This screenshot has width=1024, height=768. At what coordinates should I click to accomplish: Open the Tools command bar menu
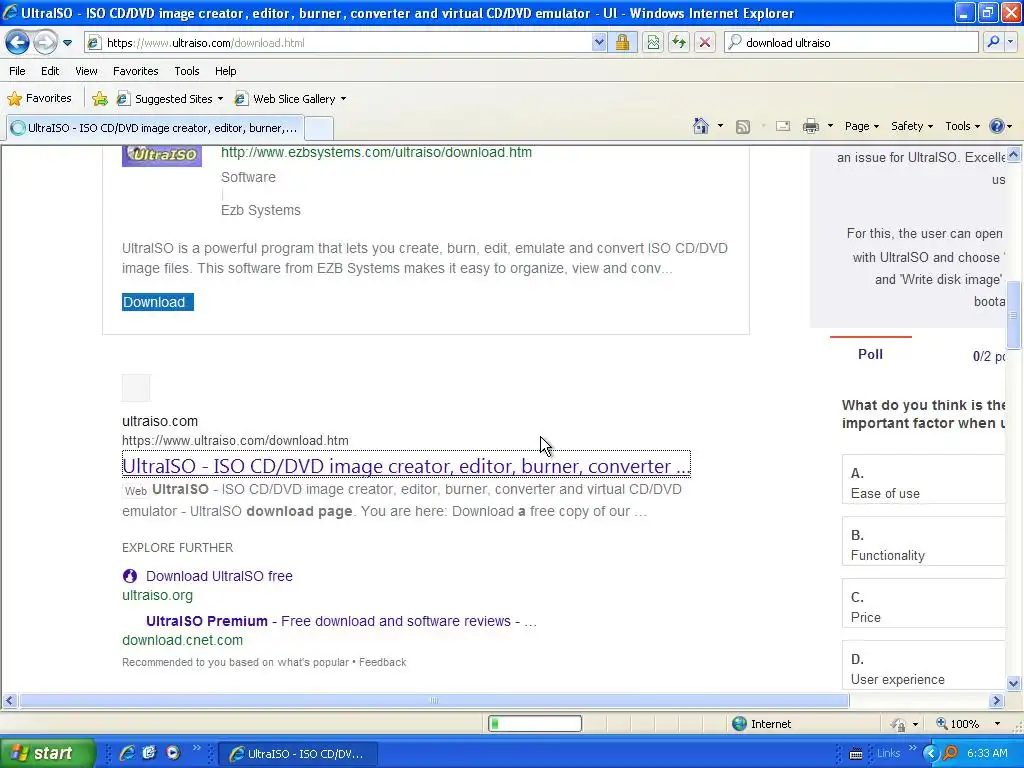(x=963, y=126)
